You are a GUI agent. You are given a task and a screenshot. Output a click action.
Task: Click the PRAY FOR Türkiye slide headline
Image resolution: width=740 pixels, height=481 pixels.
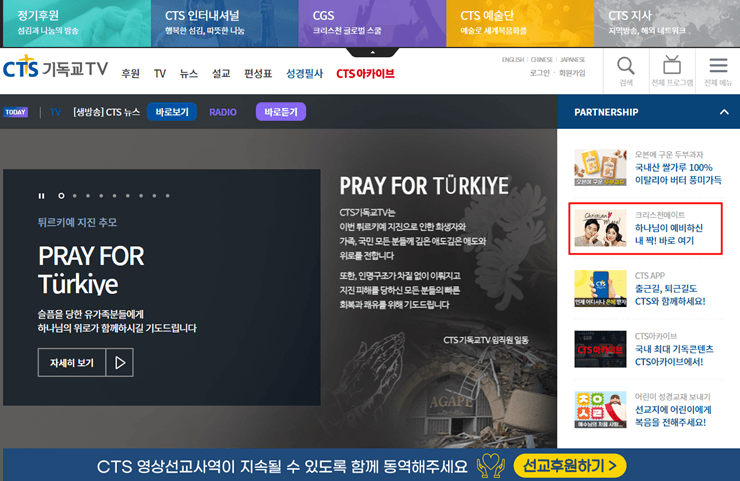point(91,270)
